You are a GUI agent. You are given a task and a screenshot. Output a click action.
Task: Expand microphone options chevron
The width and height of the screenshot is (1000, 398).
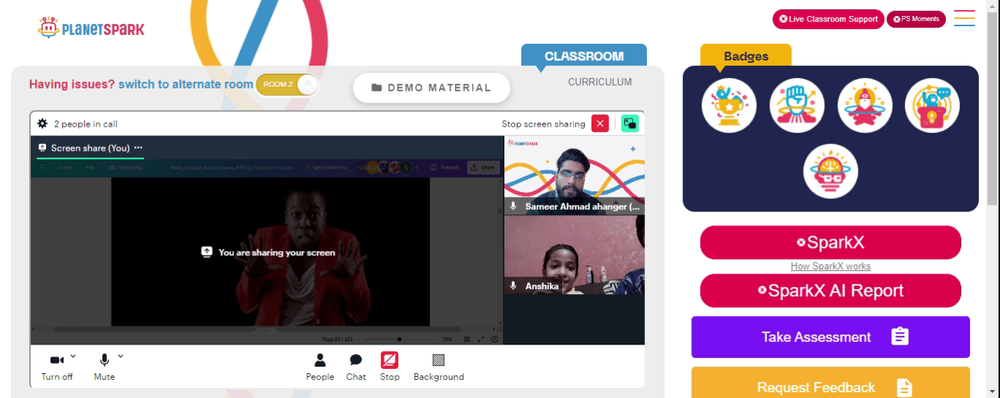(x=121, y=356)
